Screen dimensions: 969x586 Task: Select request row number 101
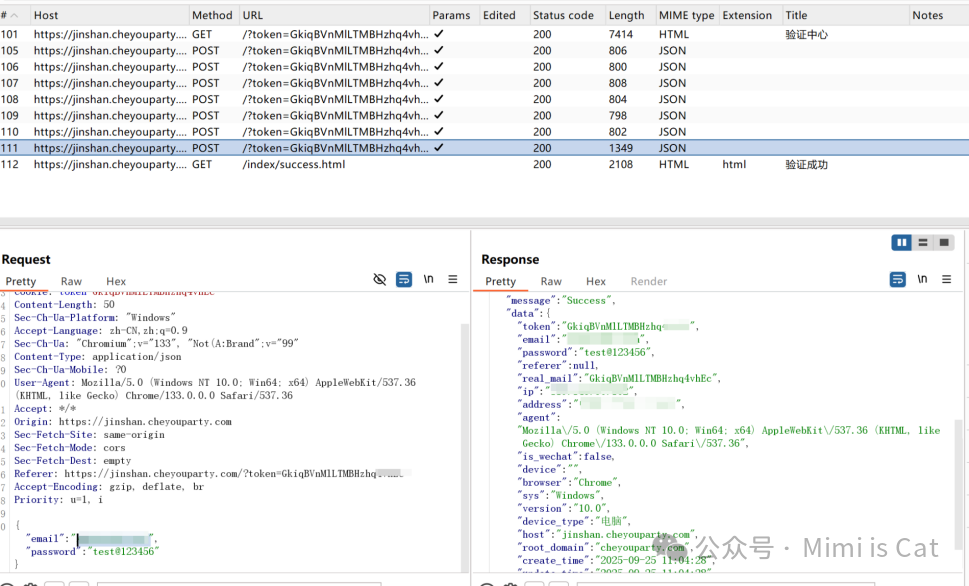[484, 35]
